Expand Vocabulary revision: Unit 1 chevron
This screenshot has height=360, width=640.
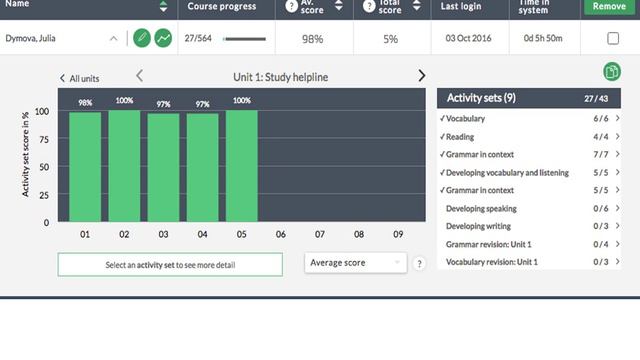[x=618, y=262]
